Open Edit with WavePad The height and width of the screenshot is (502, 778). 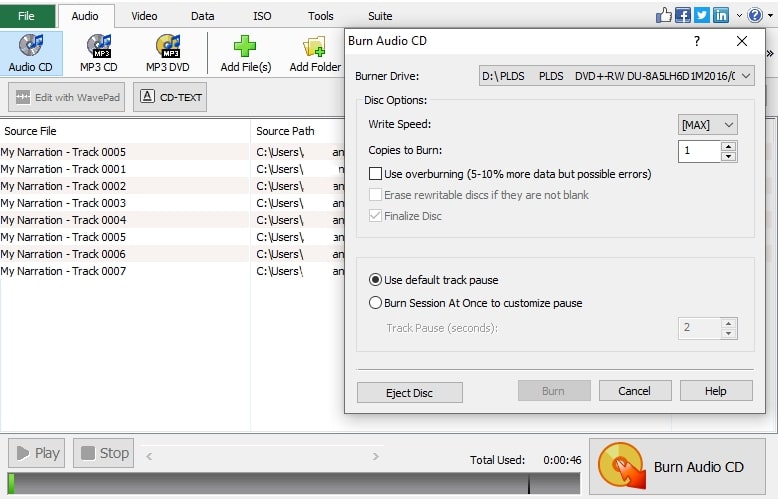tap(66, 97)
